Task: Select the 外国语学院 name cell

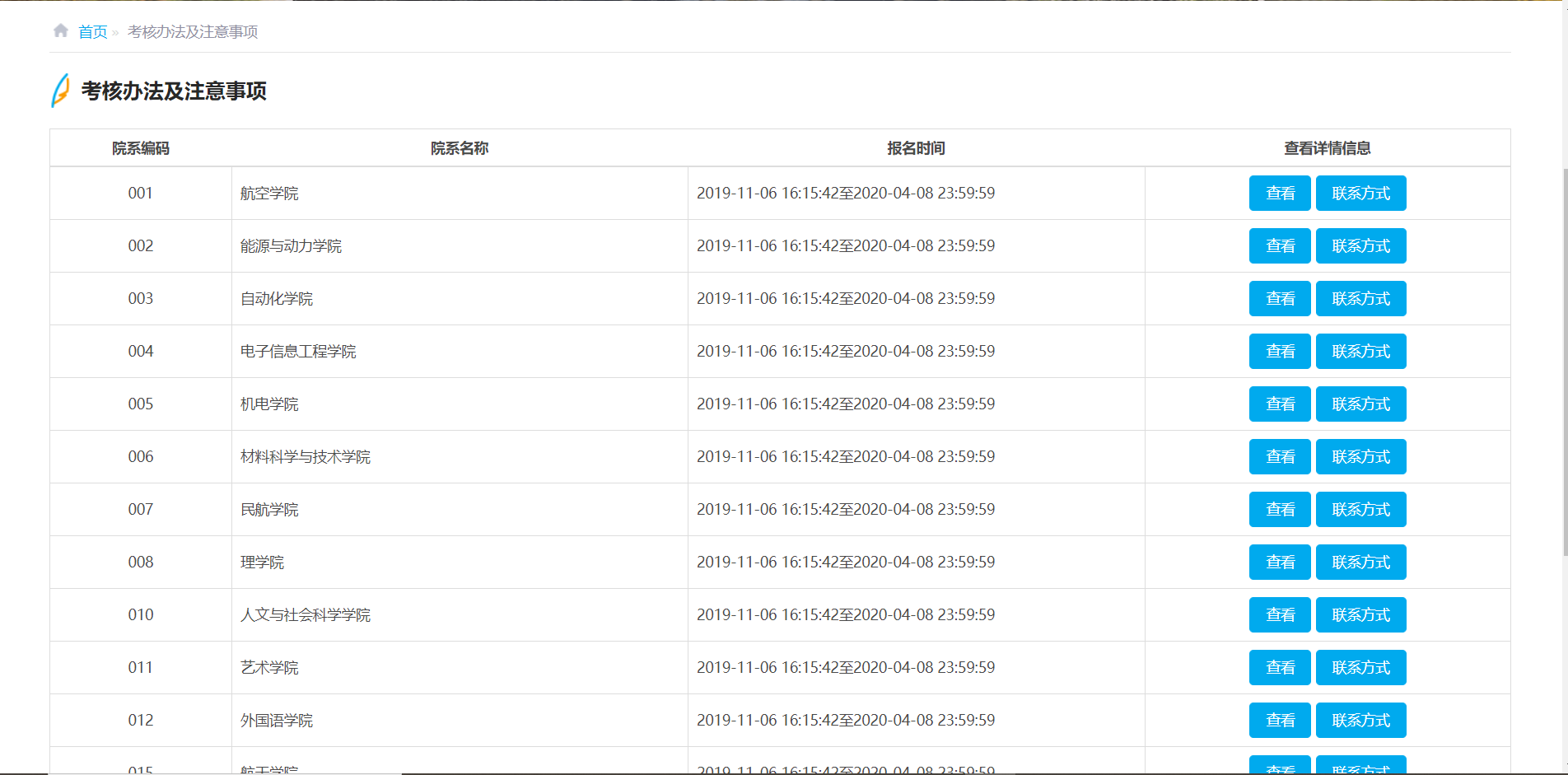Action: 460,720
